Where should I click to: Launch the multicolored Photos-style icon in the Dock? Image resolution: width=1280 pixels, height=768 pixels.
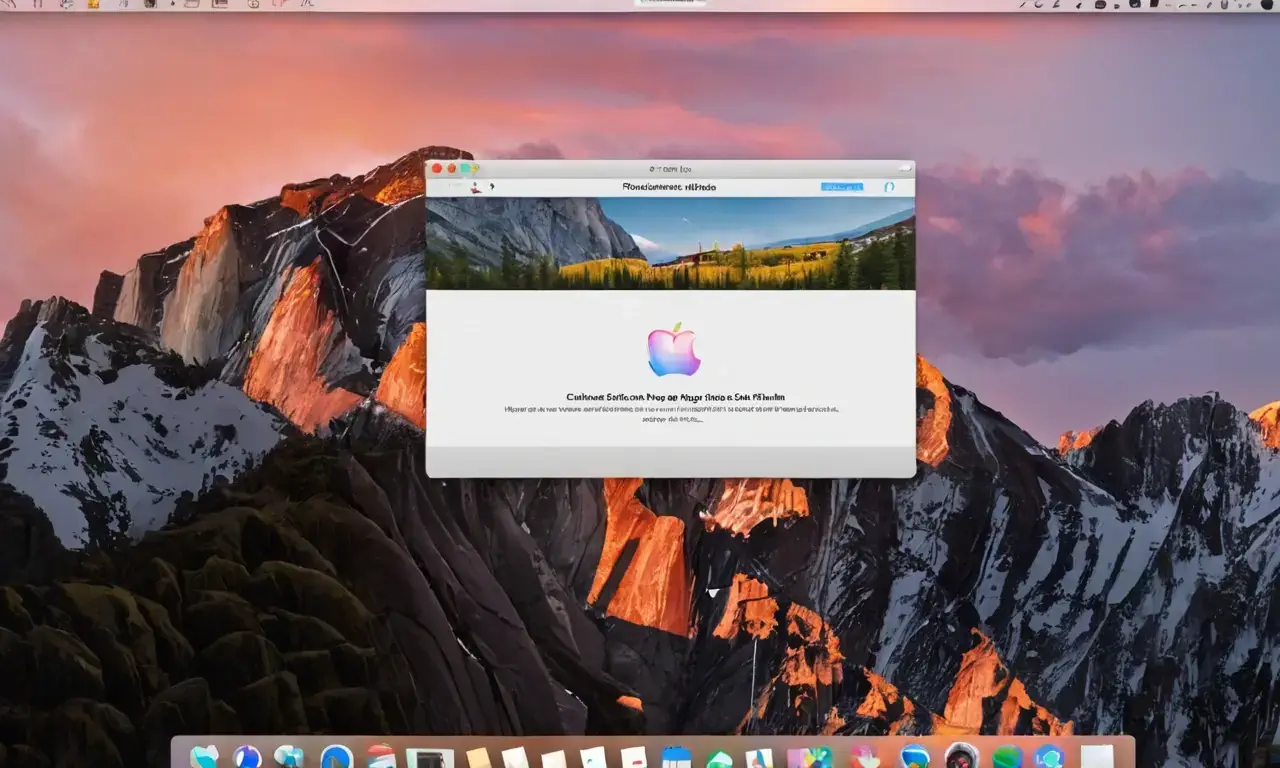click(x=808, y=758)
